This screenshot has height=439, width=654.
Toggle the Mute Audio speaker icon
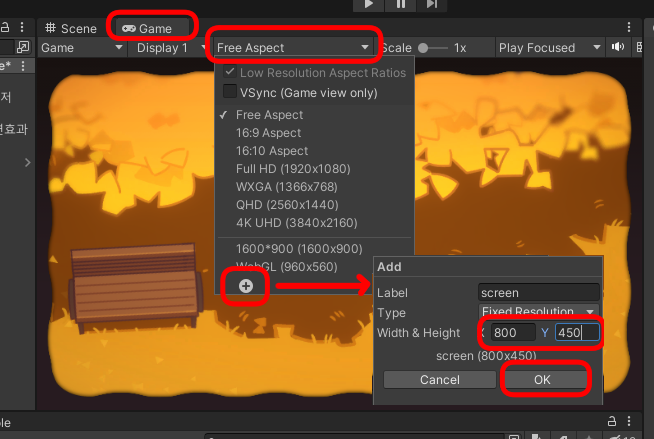click(x=618, y=47)
